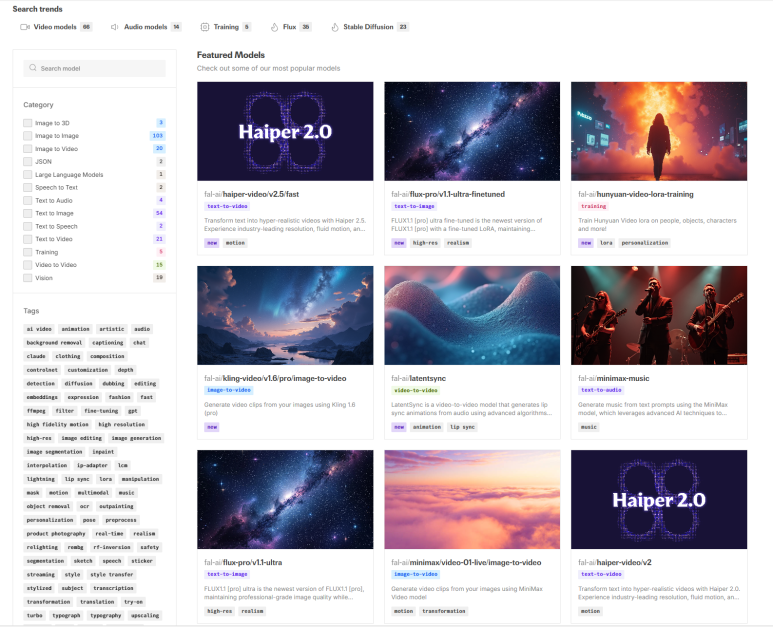Check the Text to Speech category
773x627 pixels.
point(28,226)
